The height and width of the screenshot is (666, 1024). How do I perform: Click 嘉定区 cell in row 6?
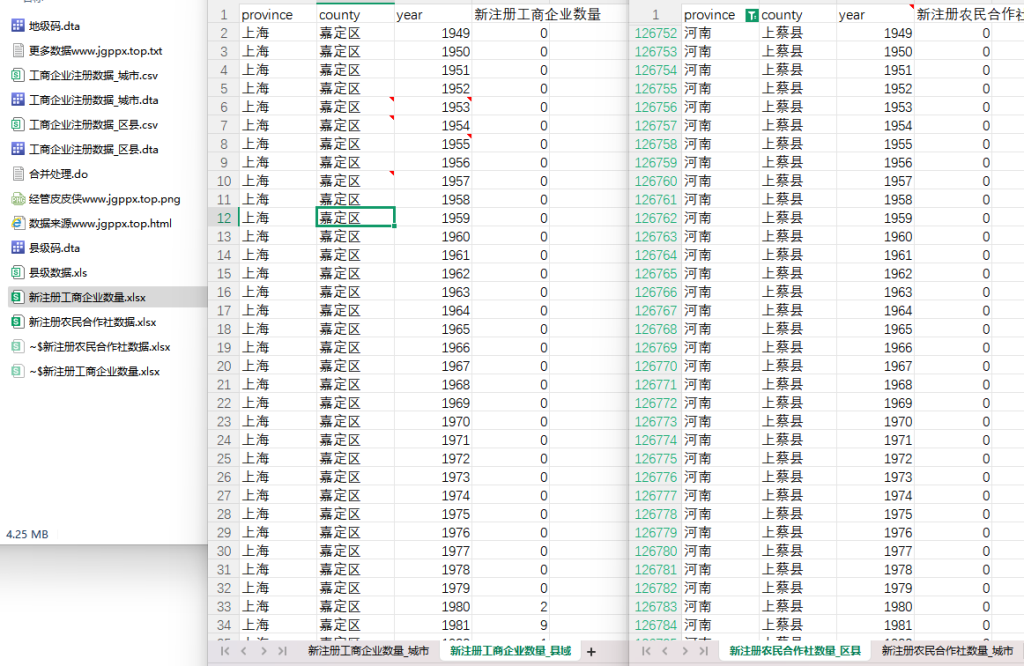[x=355, y=107]
